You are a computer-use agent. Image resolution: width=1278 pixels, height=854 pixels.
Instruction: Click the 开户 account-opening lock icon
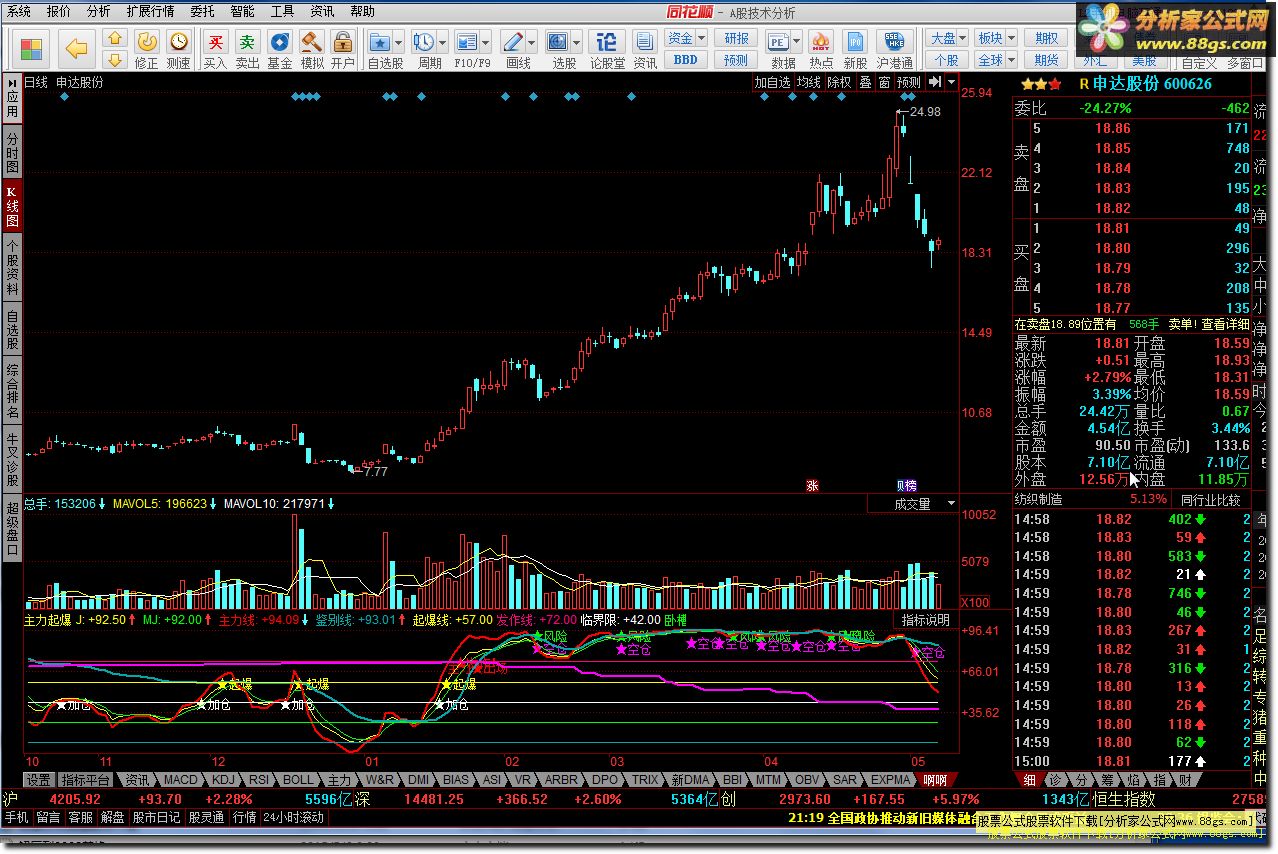pos(343,50)
